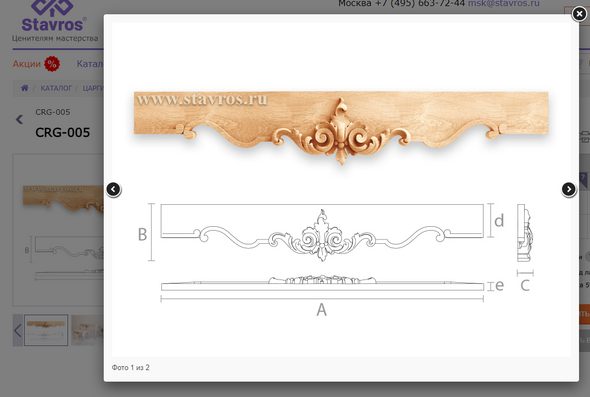The height and width of the screenshot is (397, 590).
Task: Close the photo lightbox with the X icon
Action: click(579, 14)
